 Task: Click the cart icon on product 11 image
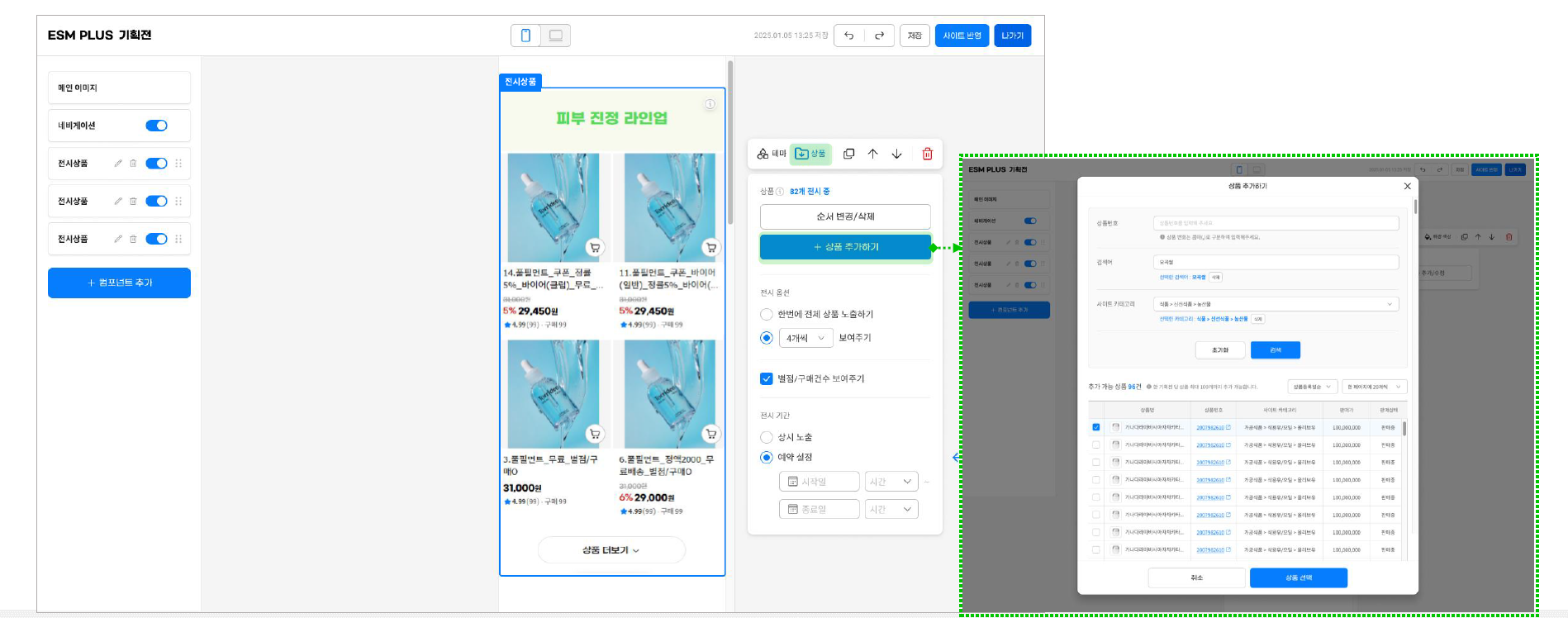[x=710, y=247]
